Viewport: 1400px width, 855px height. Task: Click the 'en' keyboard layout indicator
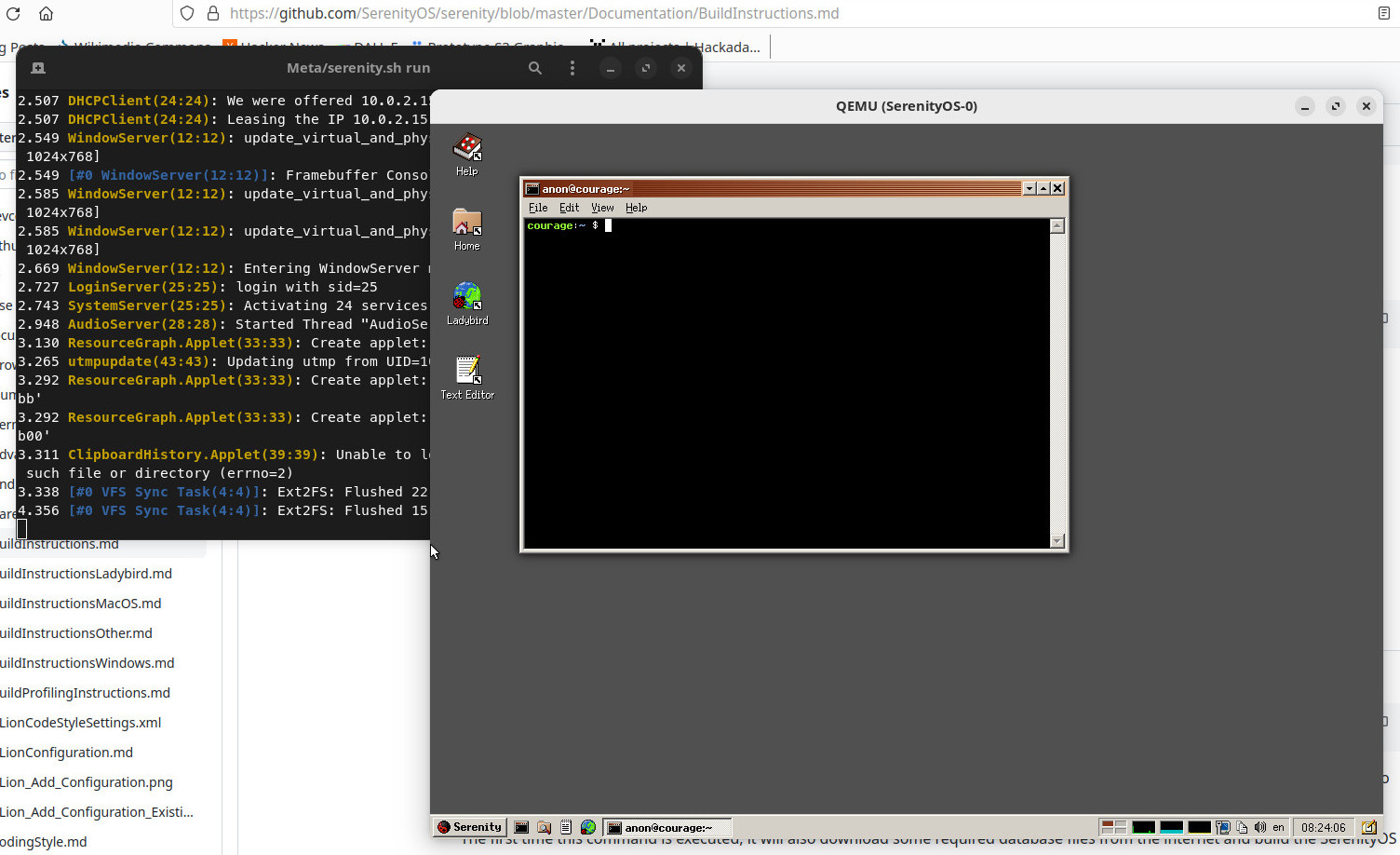tap(1278, 827)
